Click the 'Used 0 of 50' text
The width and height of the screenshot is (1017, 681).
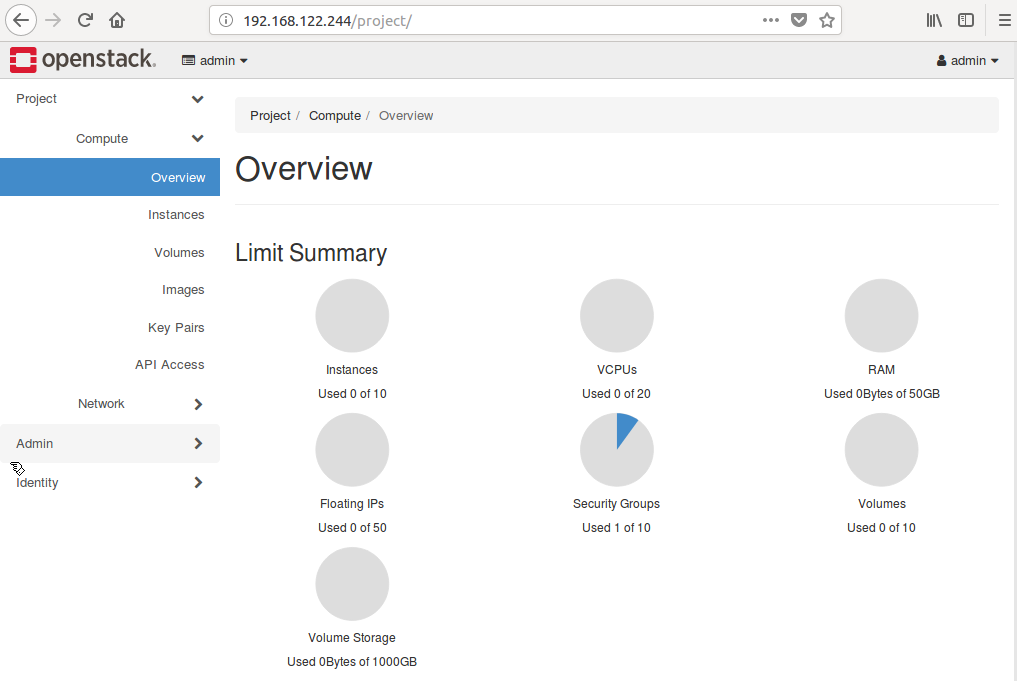(352, 528)
